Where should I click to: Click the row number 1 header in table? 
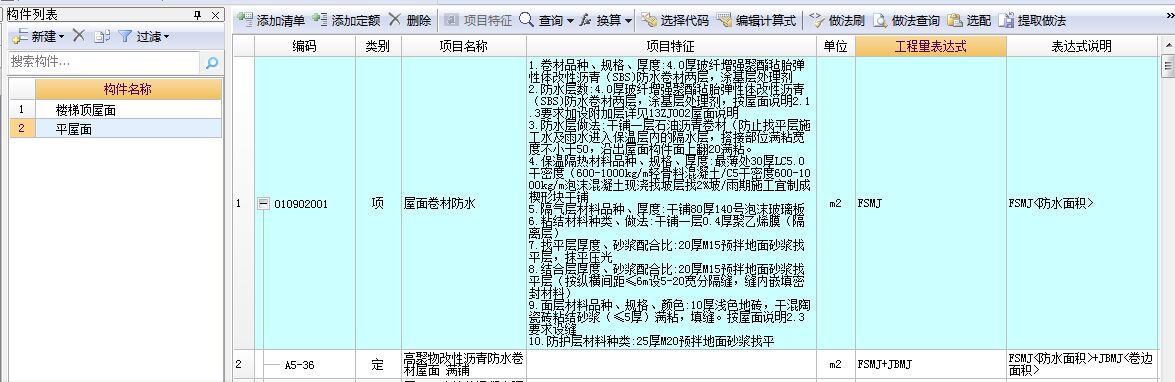(x=244, y=203)
